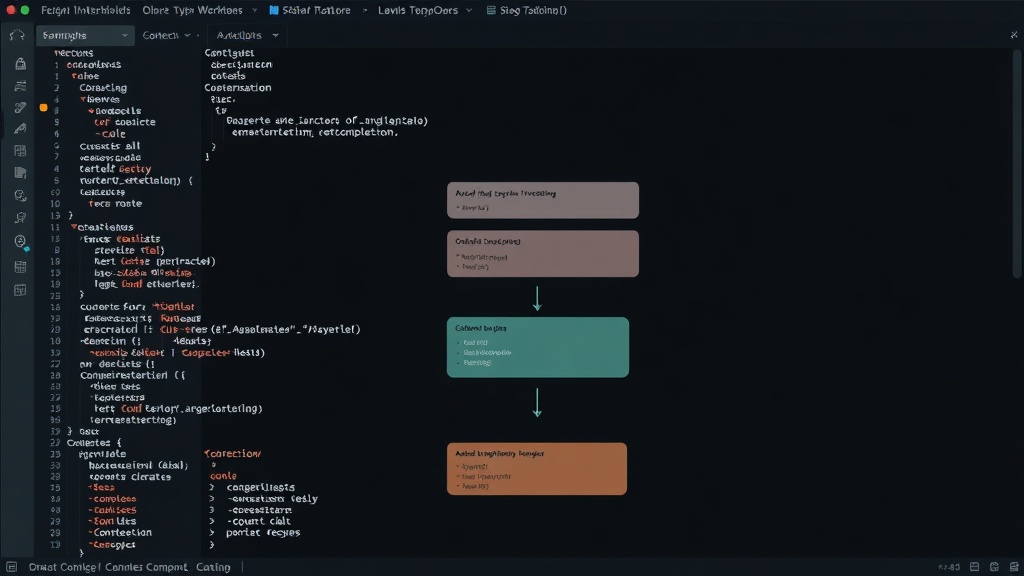The height and width of the screenshot is (576, 1024).
Task: Select the 'Lavis TenpOors' breadcrumb
Action: click(418, 10)
